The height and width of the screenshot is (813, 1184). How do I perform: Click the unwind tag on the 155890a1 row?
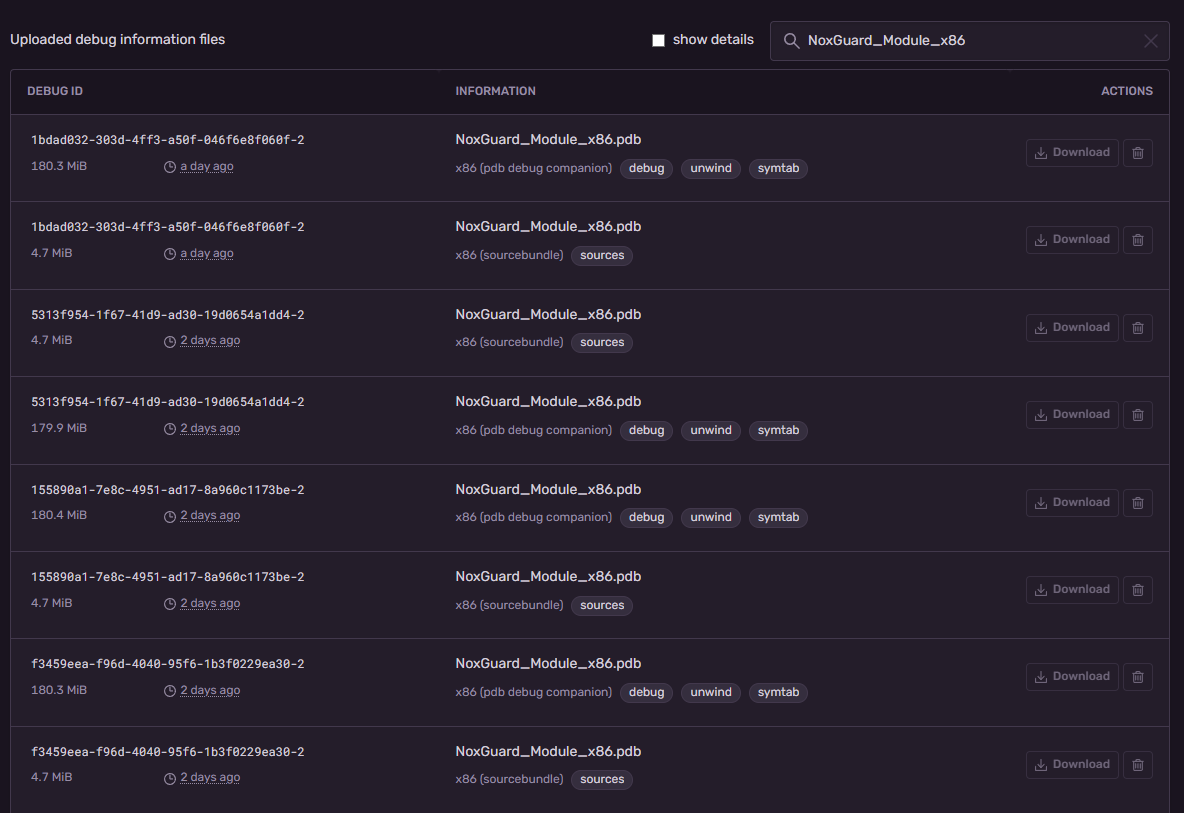point(711,517)
